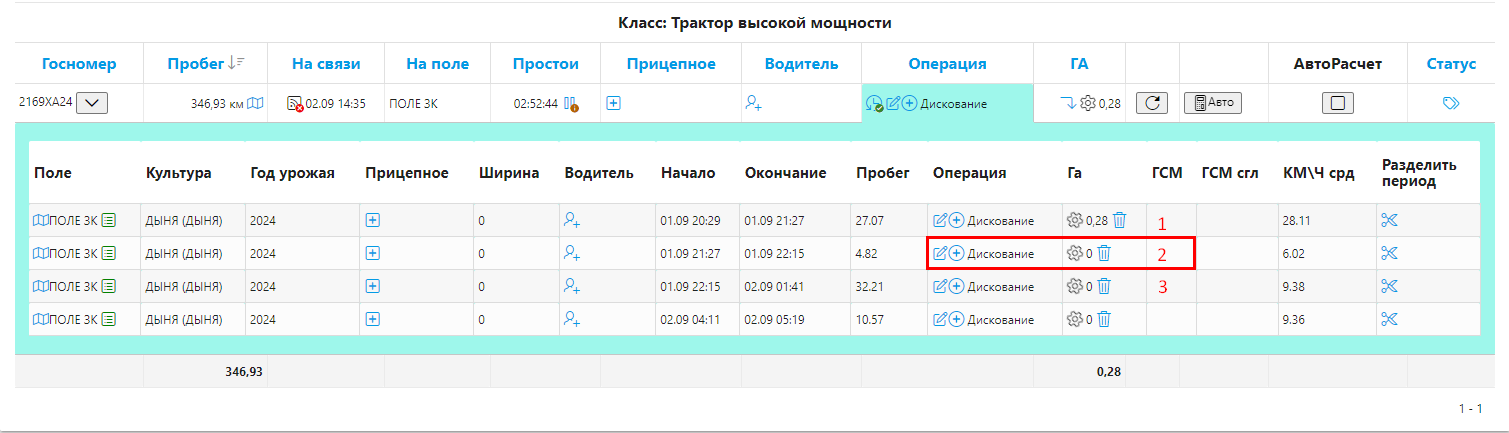Viewport: 1509px width, 433px height.
Task: Click the status tag icon
Action: point(1451,103)
